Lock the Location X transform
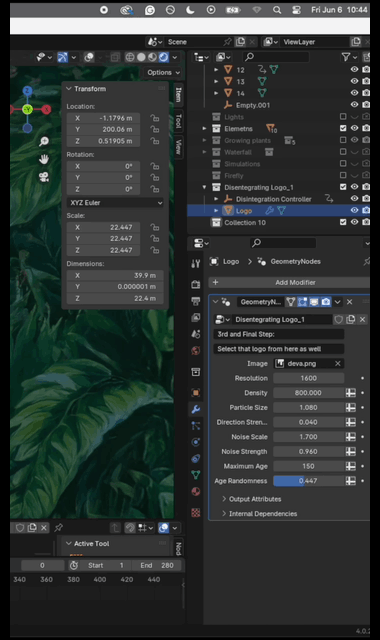 point(154,118)
